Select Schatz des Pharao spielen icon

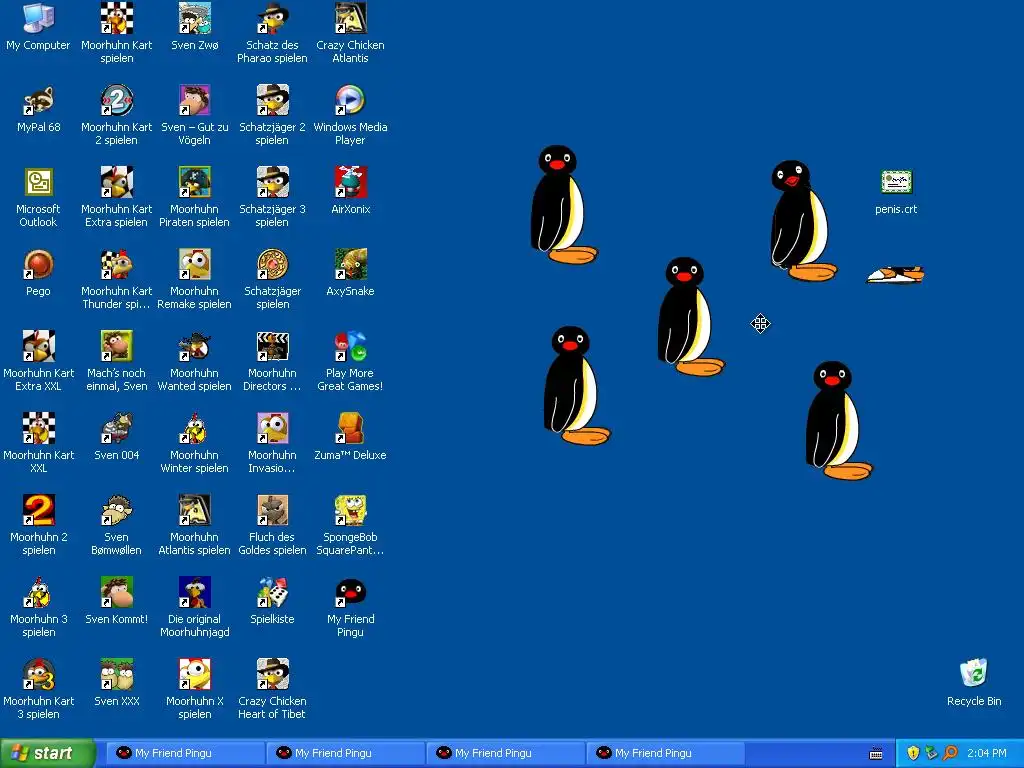coord(272,18)
